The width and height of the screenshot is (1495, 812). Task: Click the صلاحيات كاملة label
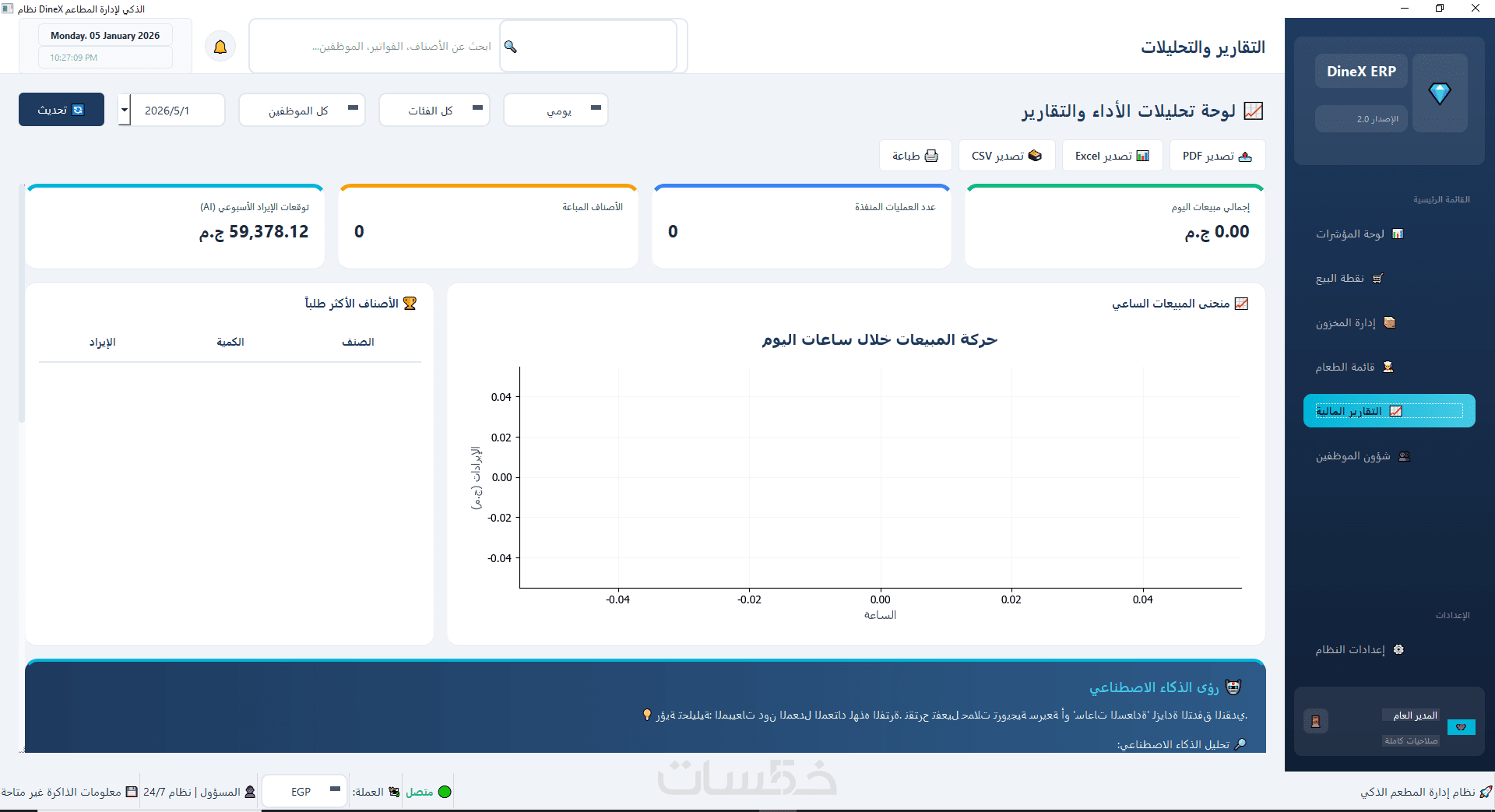1411,740
